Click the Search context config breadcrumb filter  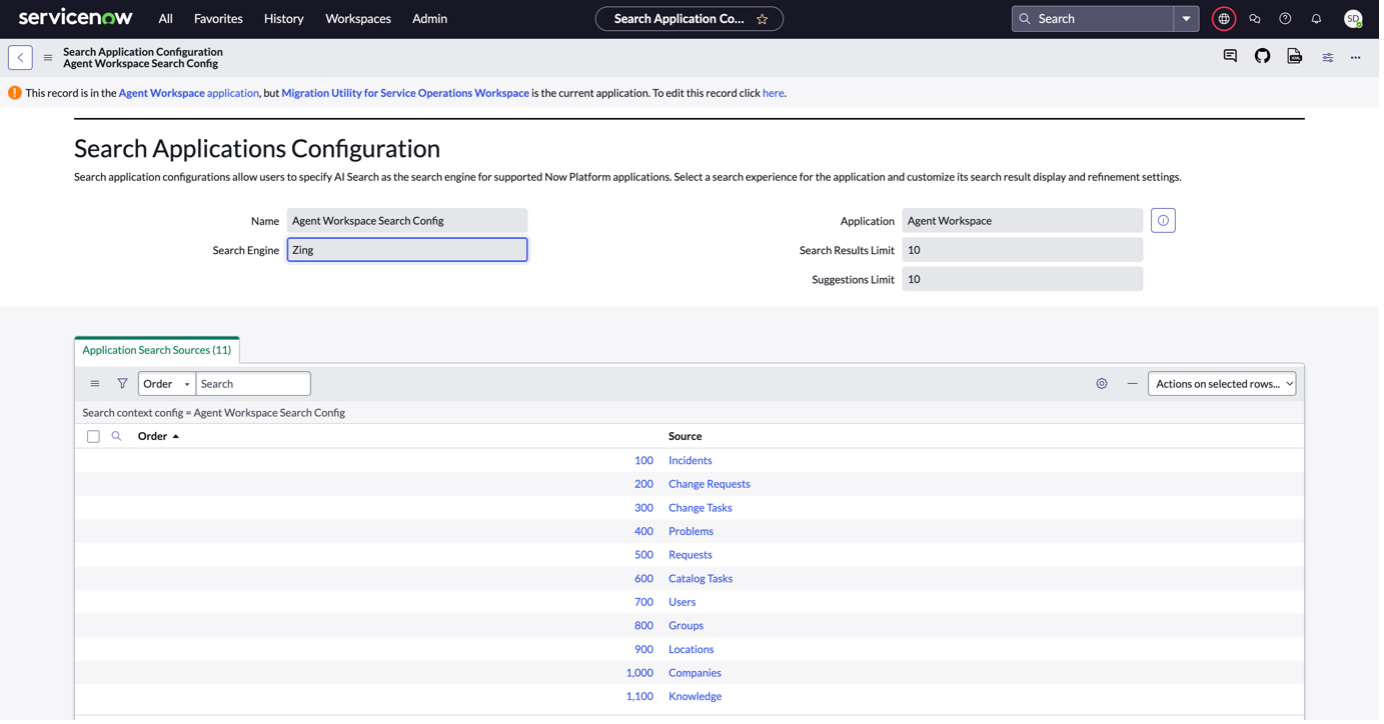[x=214, y=414]
